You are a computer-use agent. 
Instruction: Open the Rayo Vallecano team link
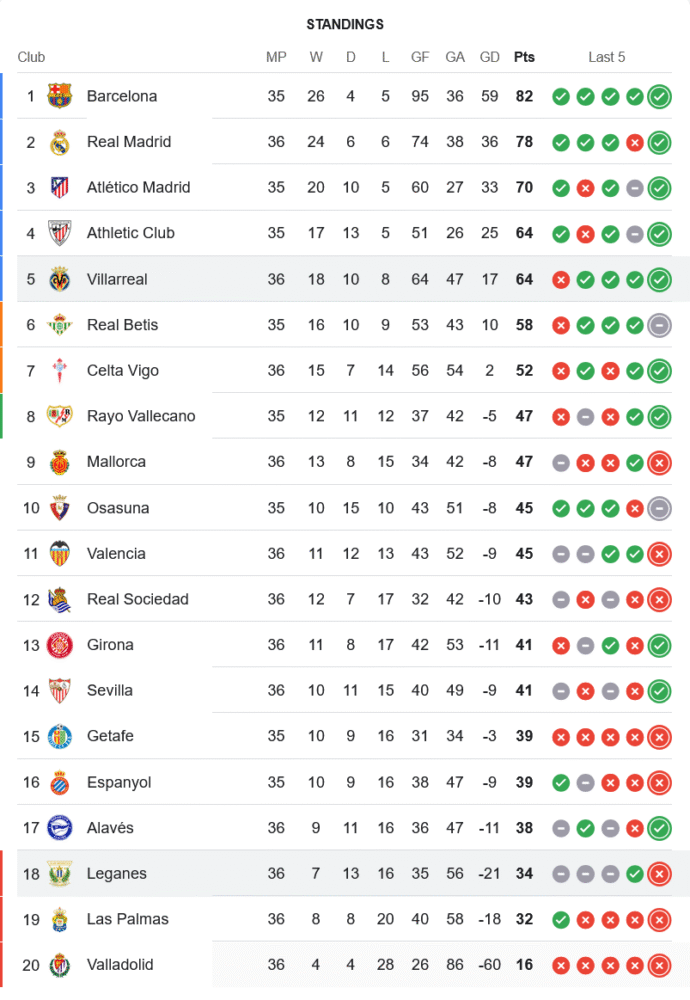[141, 416]
